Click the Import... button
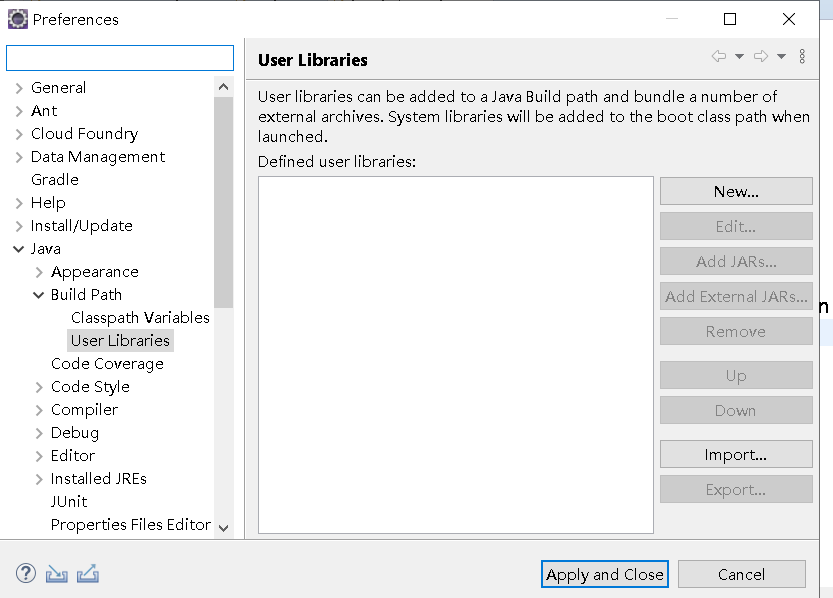Image resolution: width=833 pixels, height=598 pixels. (736, 454)
